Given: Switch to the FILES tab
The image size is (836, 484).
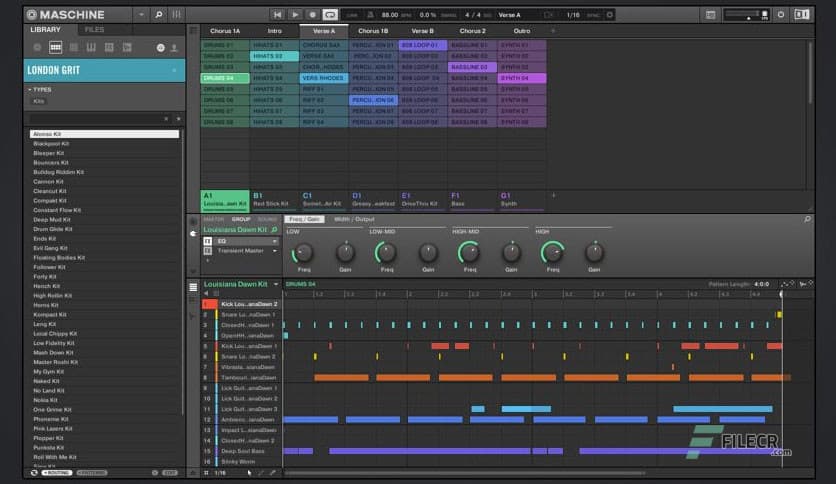Looking at the screenshot, I should click(x=94, y=29).
